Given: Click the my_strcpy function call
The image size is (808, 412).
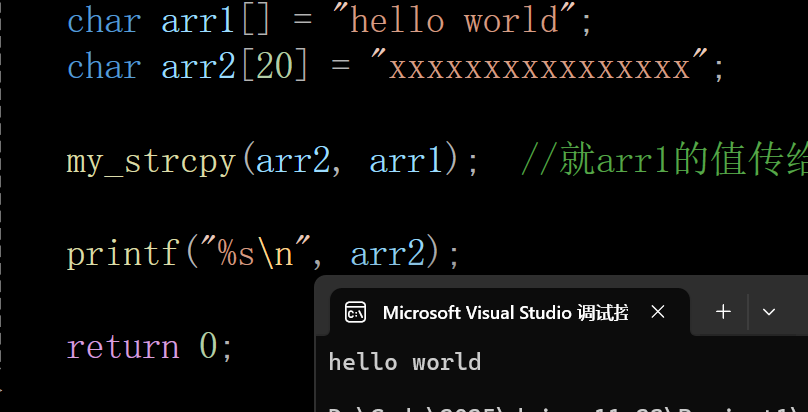Looking at the screenshot, I should click(273, 162).
